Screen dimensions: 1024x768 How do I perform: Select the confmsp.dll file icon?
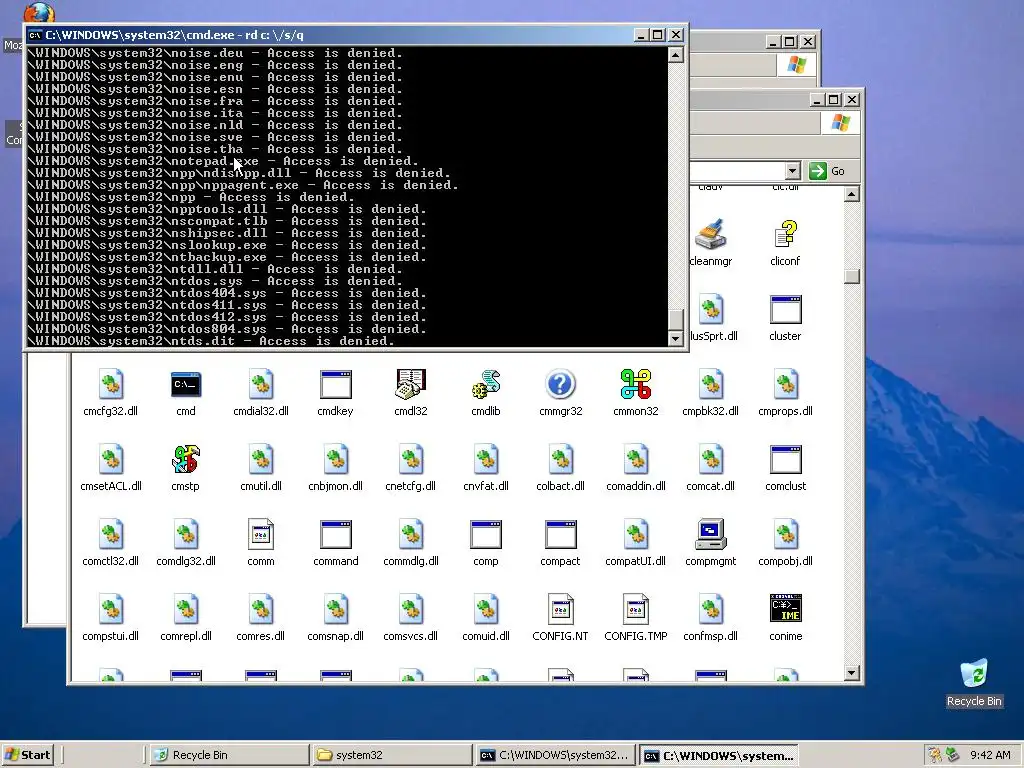click(x=711, y=609)
